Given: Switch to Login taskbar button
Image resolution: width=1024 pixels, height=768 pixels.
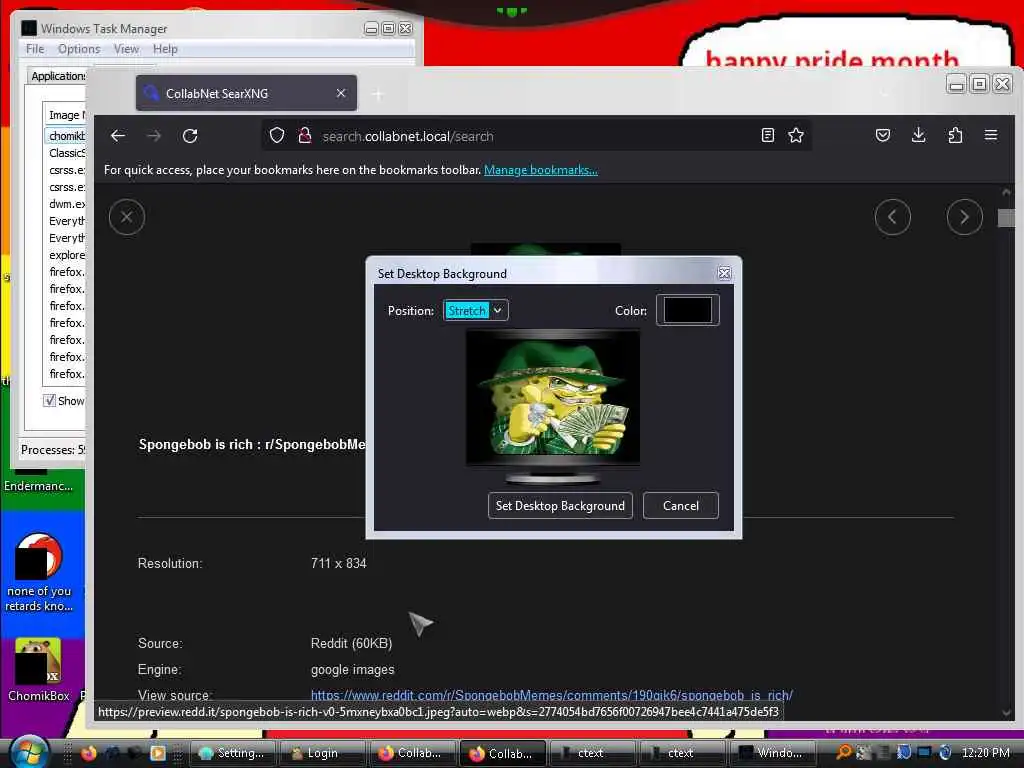Looking at the screenshot, I should [322, 753].
